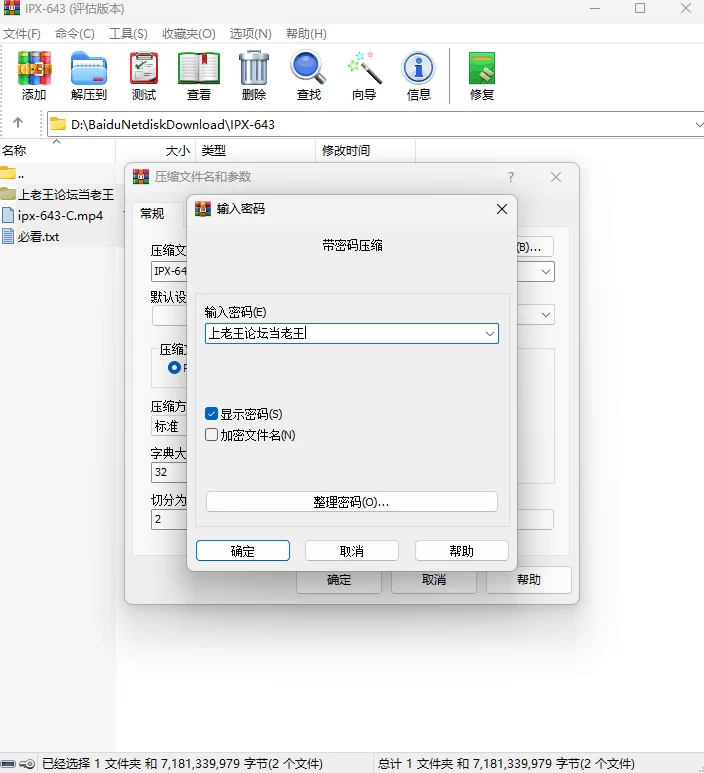Open the Help (帮助) menu

tap(306, 34)
